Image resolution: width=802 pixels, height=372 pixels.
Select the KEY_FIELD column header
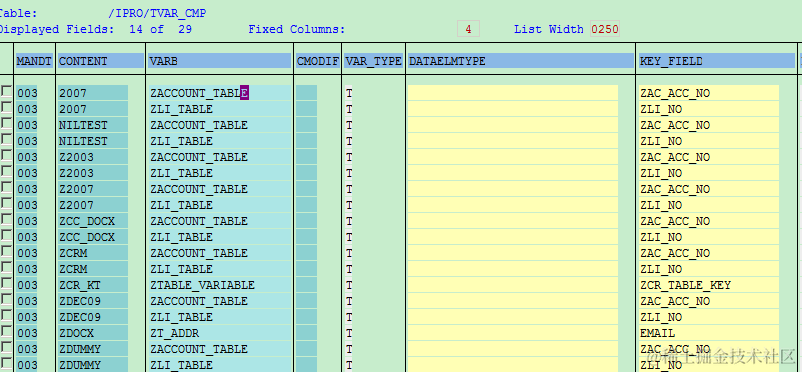717,61
